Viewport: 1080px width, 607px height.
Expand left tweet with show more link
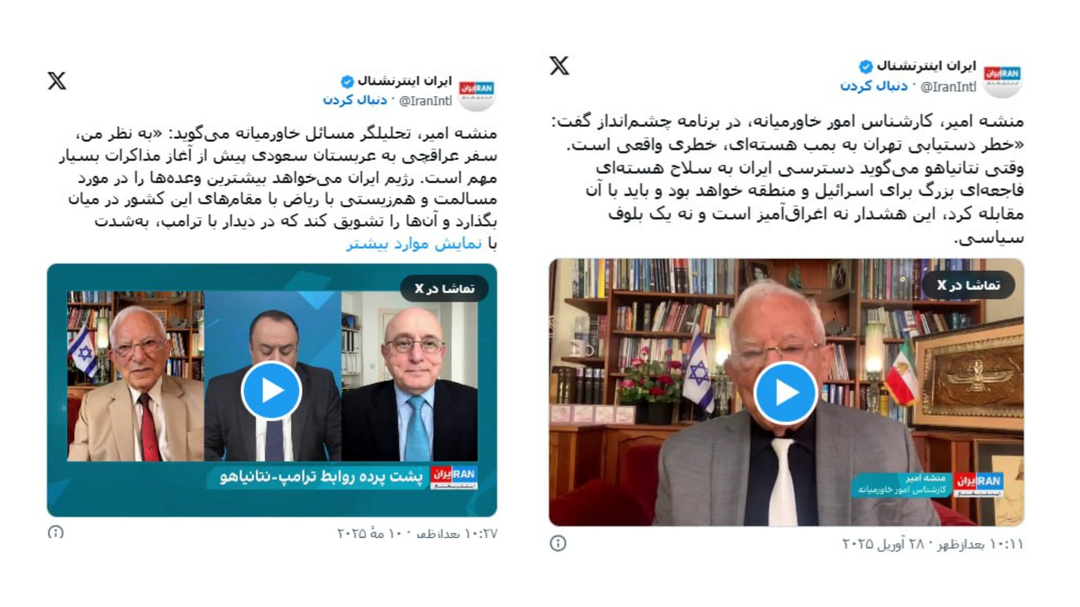pyautogui.click(x=414, y=245)
